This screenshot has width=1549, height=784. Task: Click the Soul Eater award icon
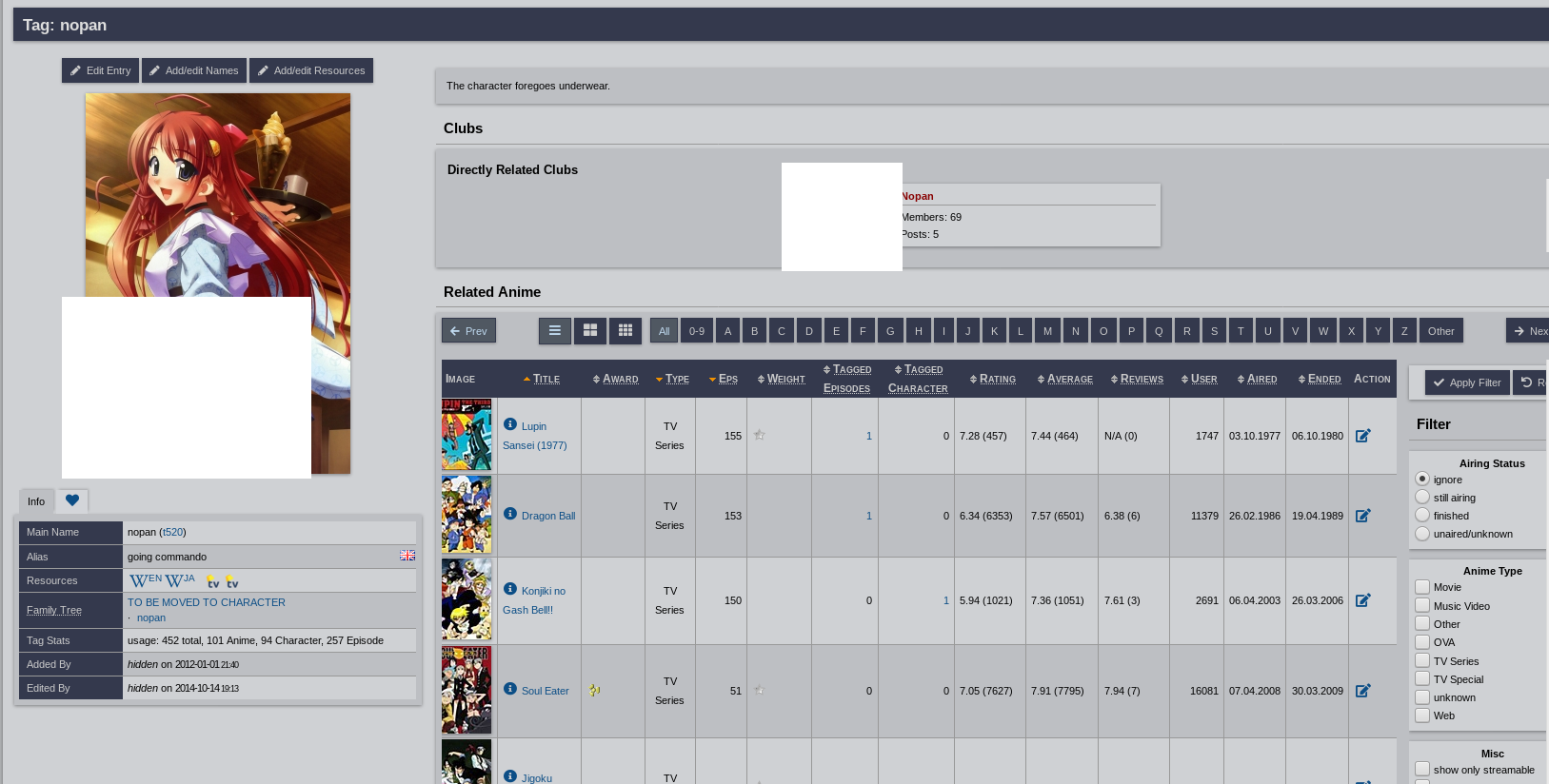[594, 691]
